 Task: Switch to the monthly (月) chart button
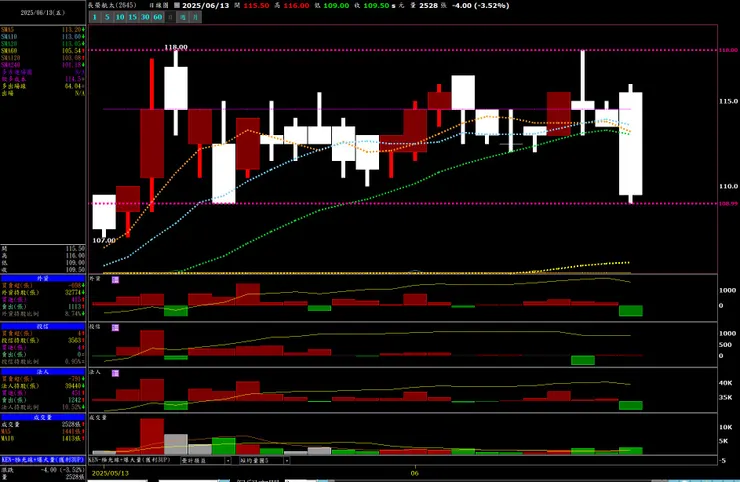point(195,17)
